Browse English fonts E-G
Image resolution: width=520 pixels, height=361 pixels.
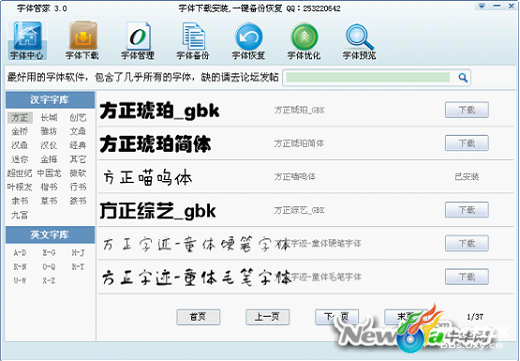coord(49,253)
